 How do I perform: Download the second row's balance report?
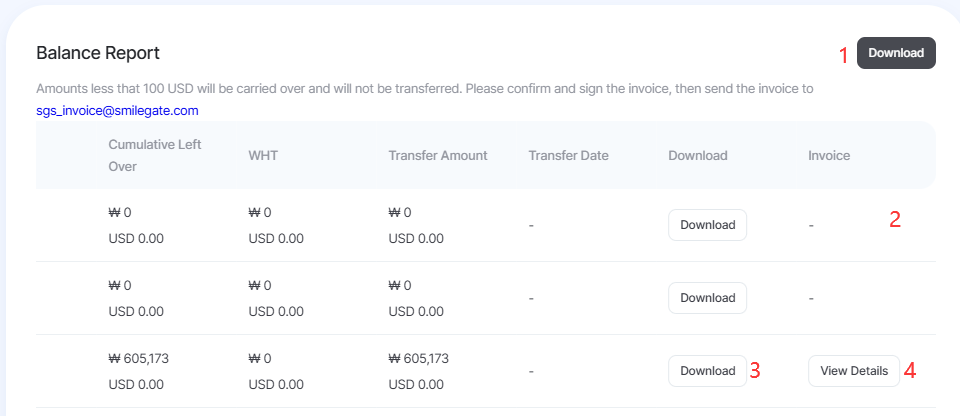coord(707,298)
